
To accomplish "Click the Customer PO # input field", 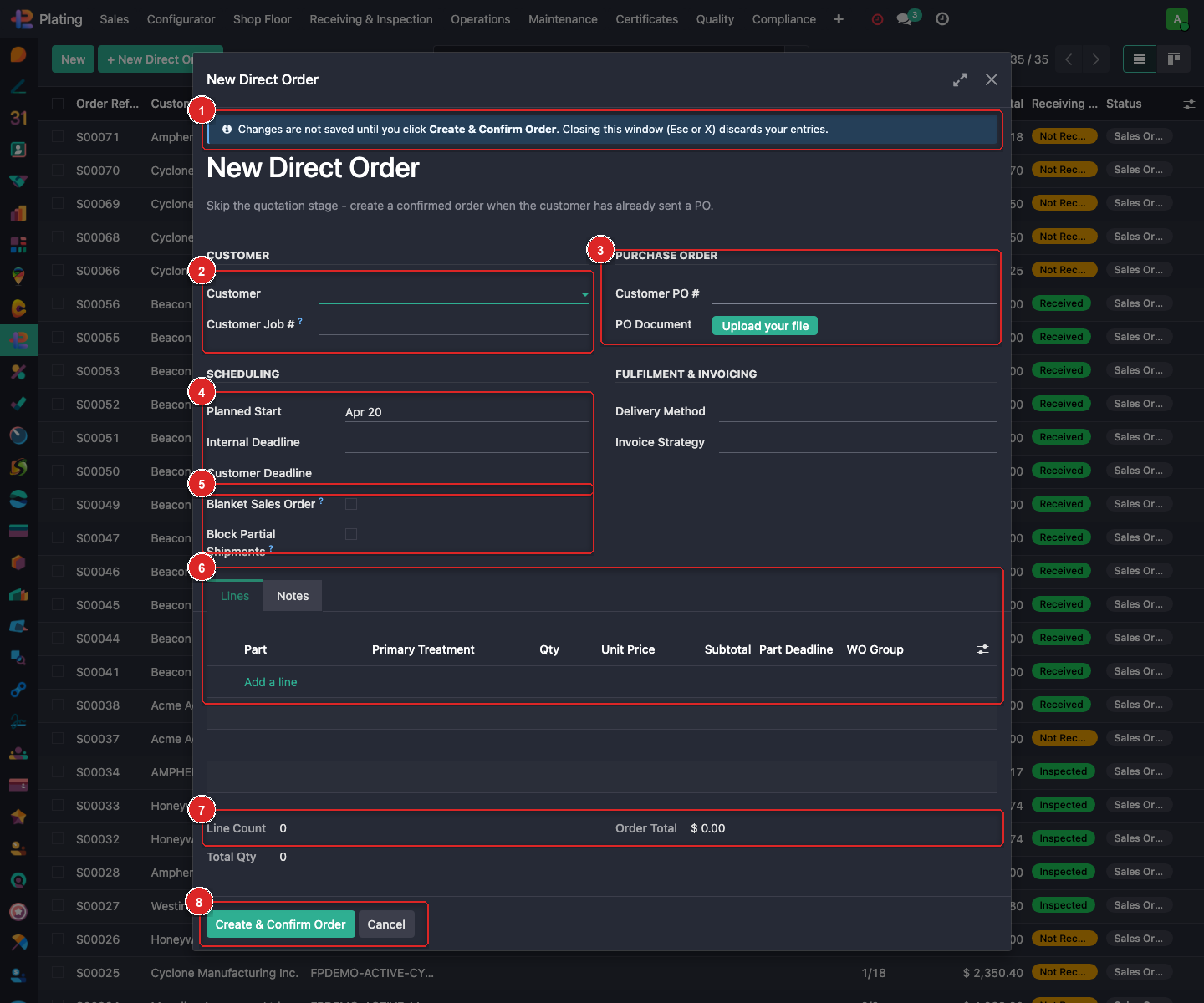I will coord(853,293).
